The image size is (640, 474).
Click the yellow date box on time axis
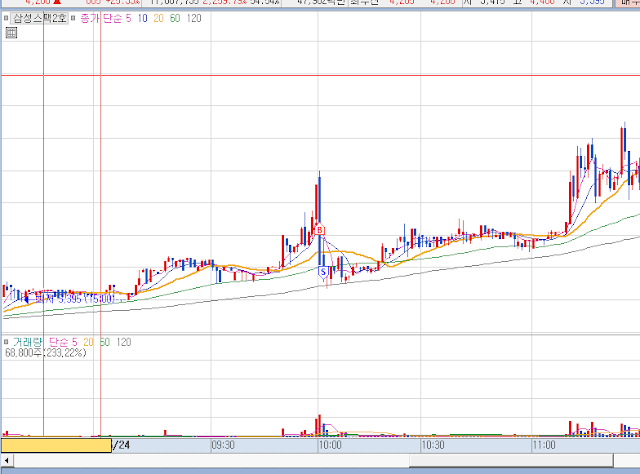[x=56, y=445]
